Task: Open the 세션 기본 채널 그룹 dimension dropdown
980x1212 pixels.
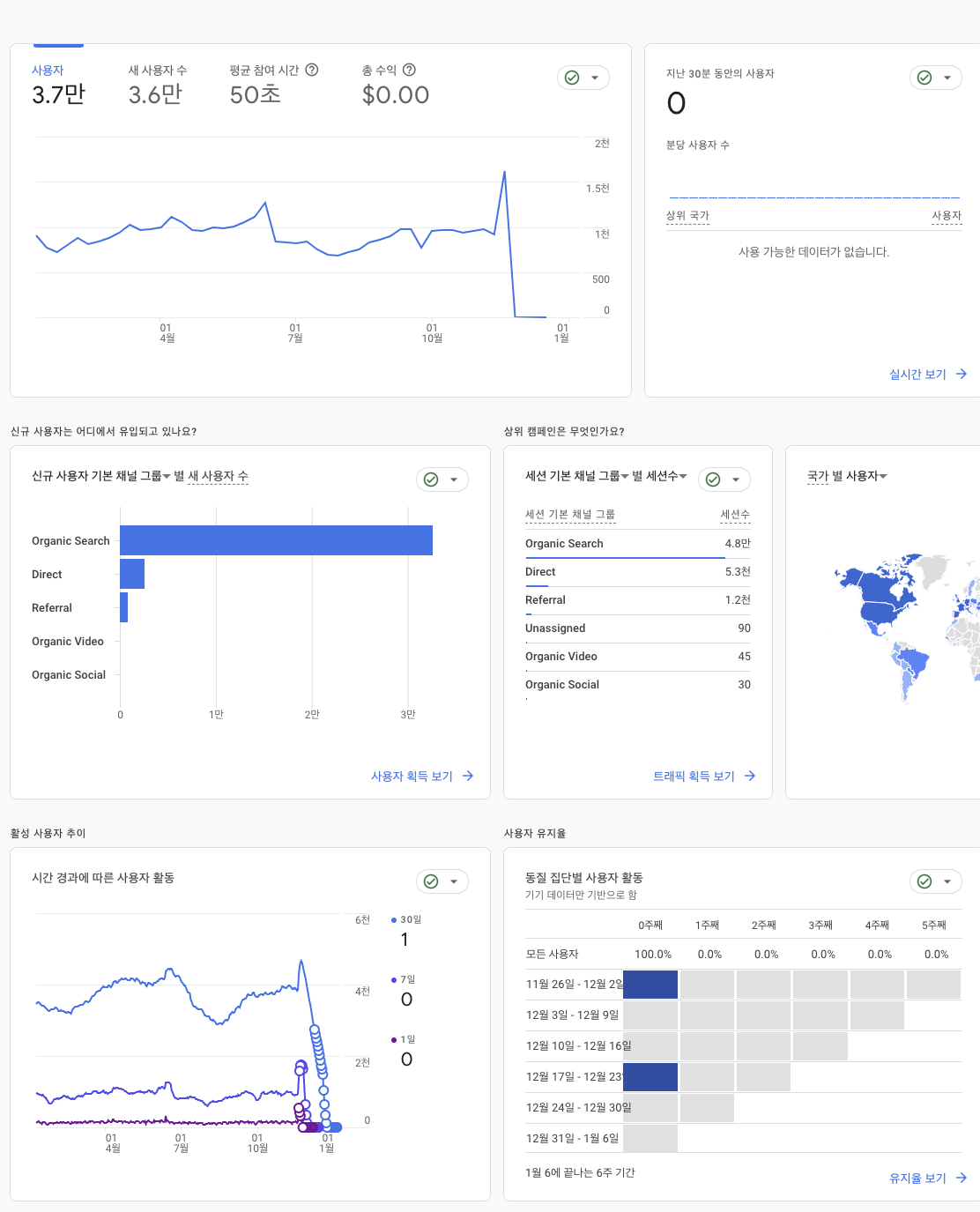Action: (x=625, y=477)
